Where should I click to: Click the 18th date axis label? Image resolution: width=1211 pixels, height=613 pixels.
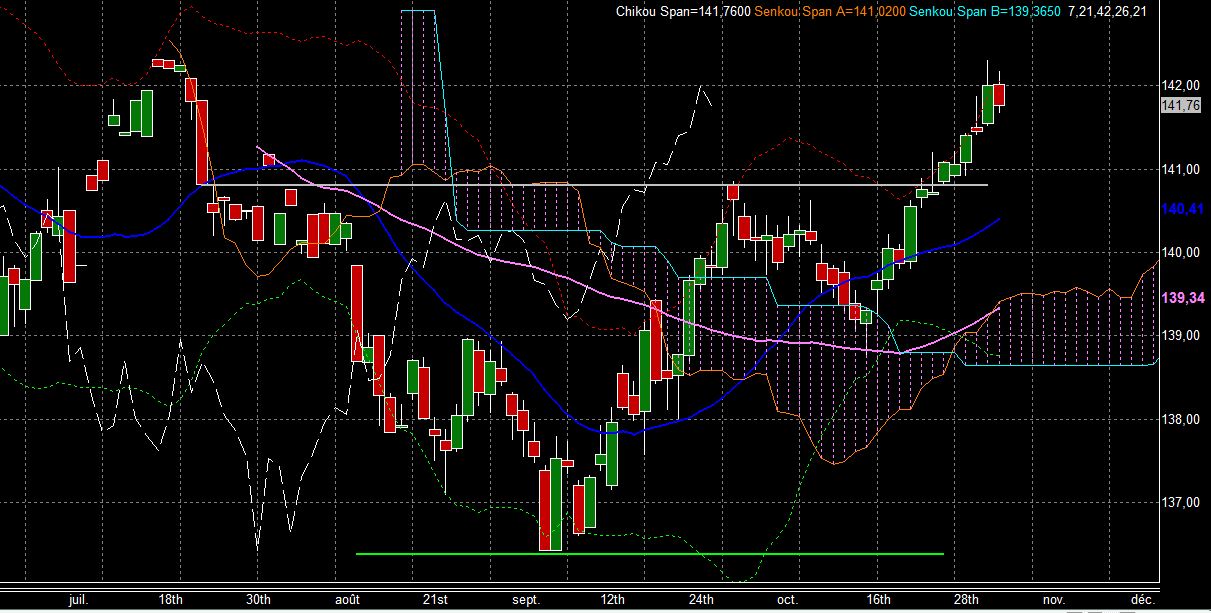tap(172, 599)
